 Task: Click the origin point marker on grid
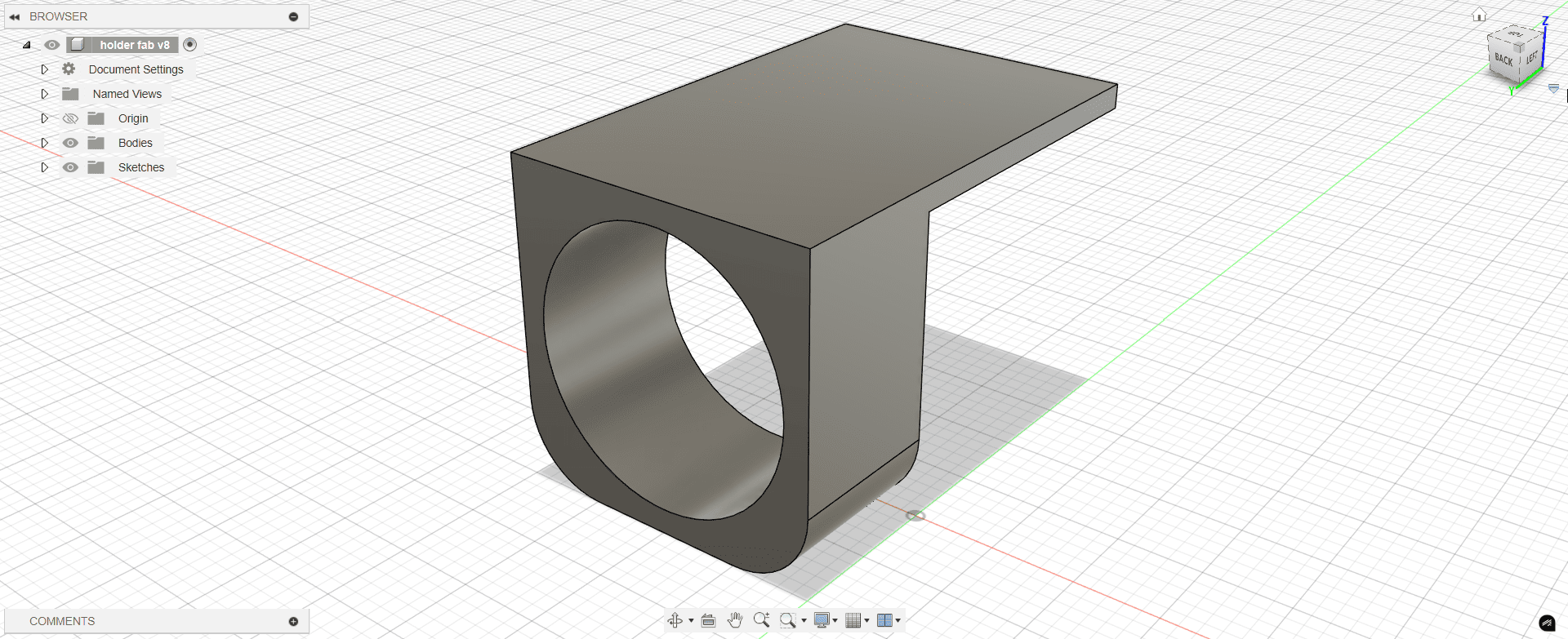(x=915, y=516)
